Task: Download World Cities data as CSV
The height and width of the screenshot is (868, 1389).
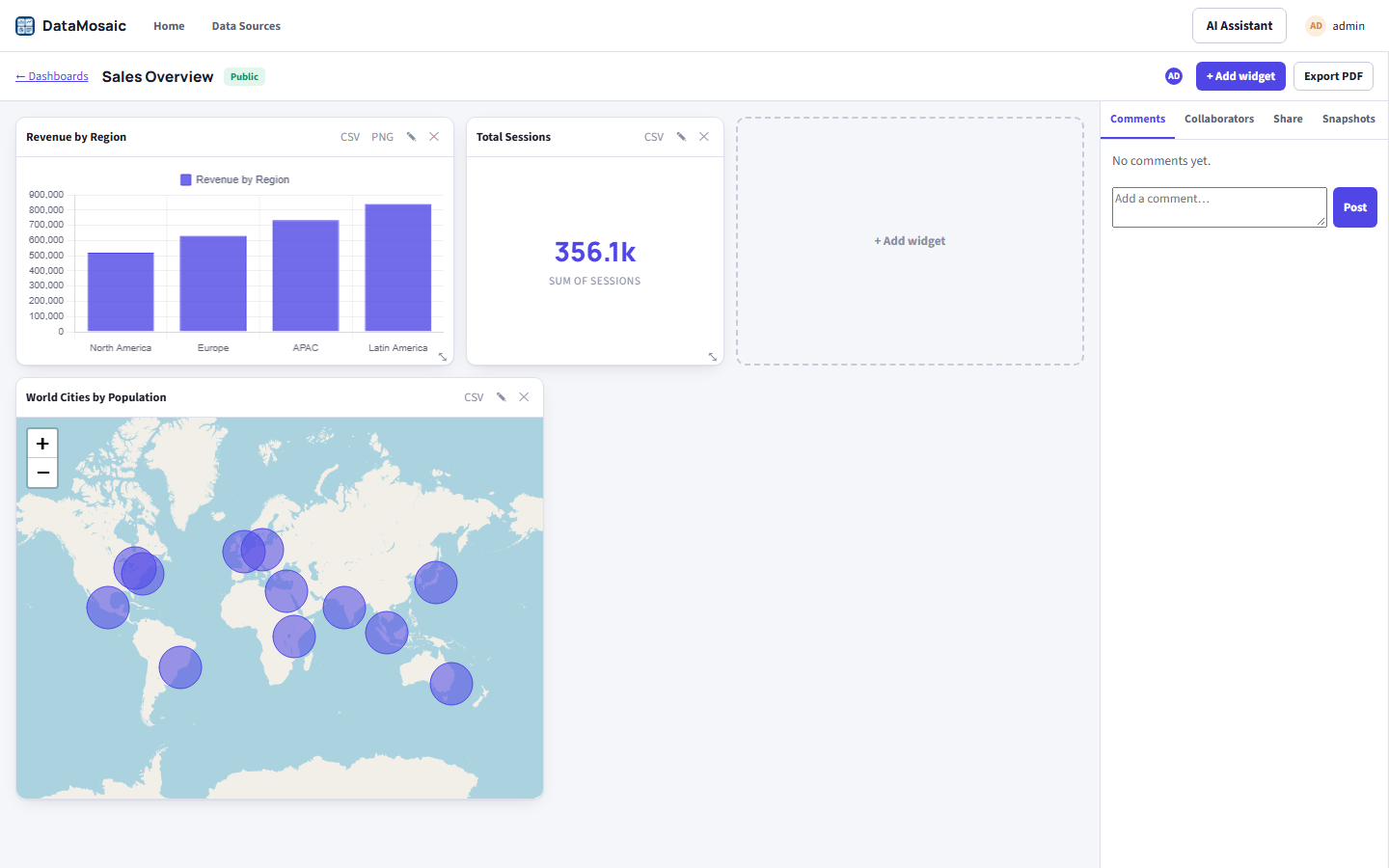Action: (x=474, y=397)
